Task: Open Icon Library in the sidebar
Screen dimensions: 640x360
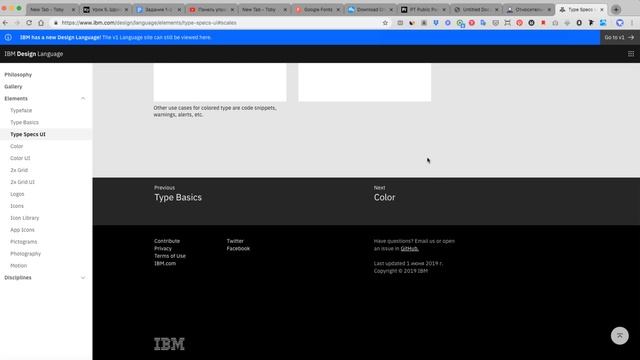Action: tap(24, 218)
